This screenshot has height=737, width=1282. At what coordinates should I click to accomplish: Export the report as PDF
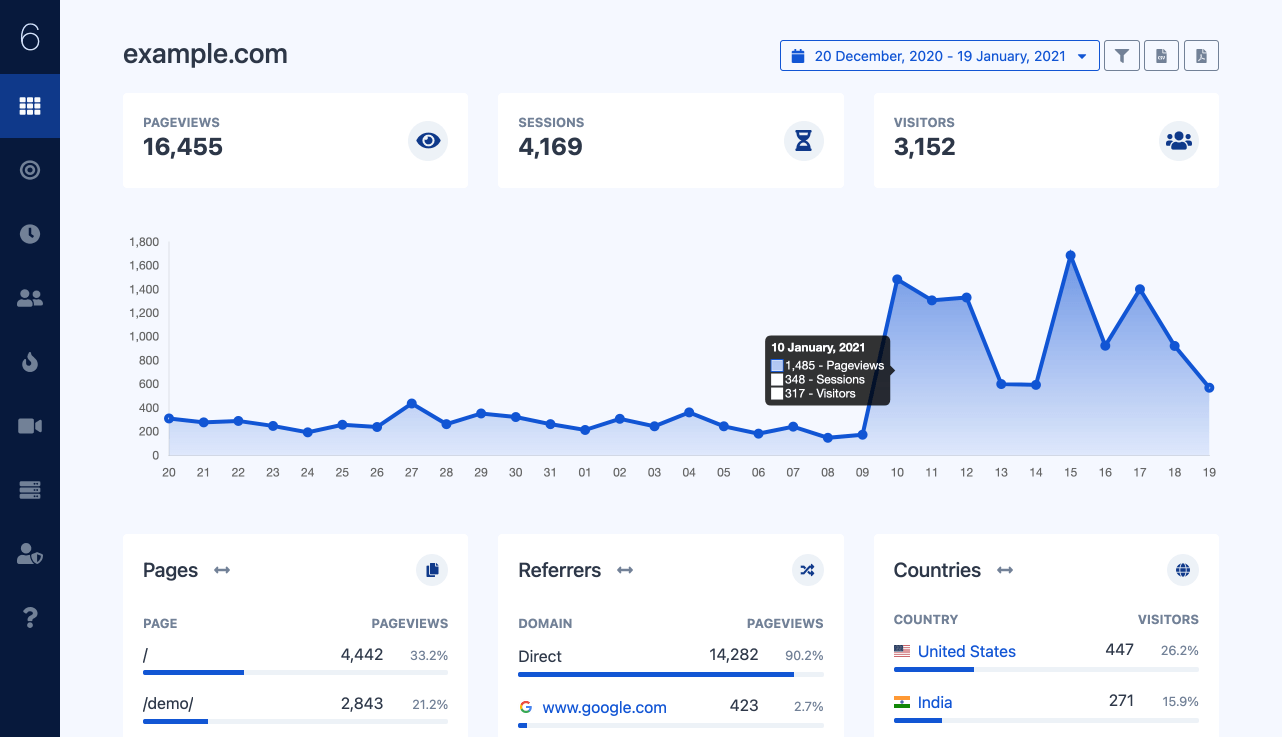pyautogui.click(x=1201, y=55)
